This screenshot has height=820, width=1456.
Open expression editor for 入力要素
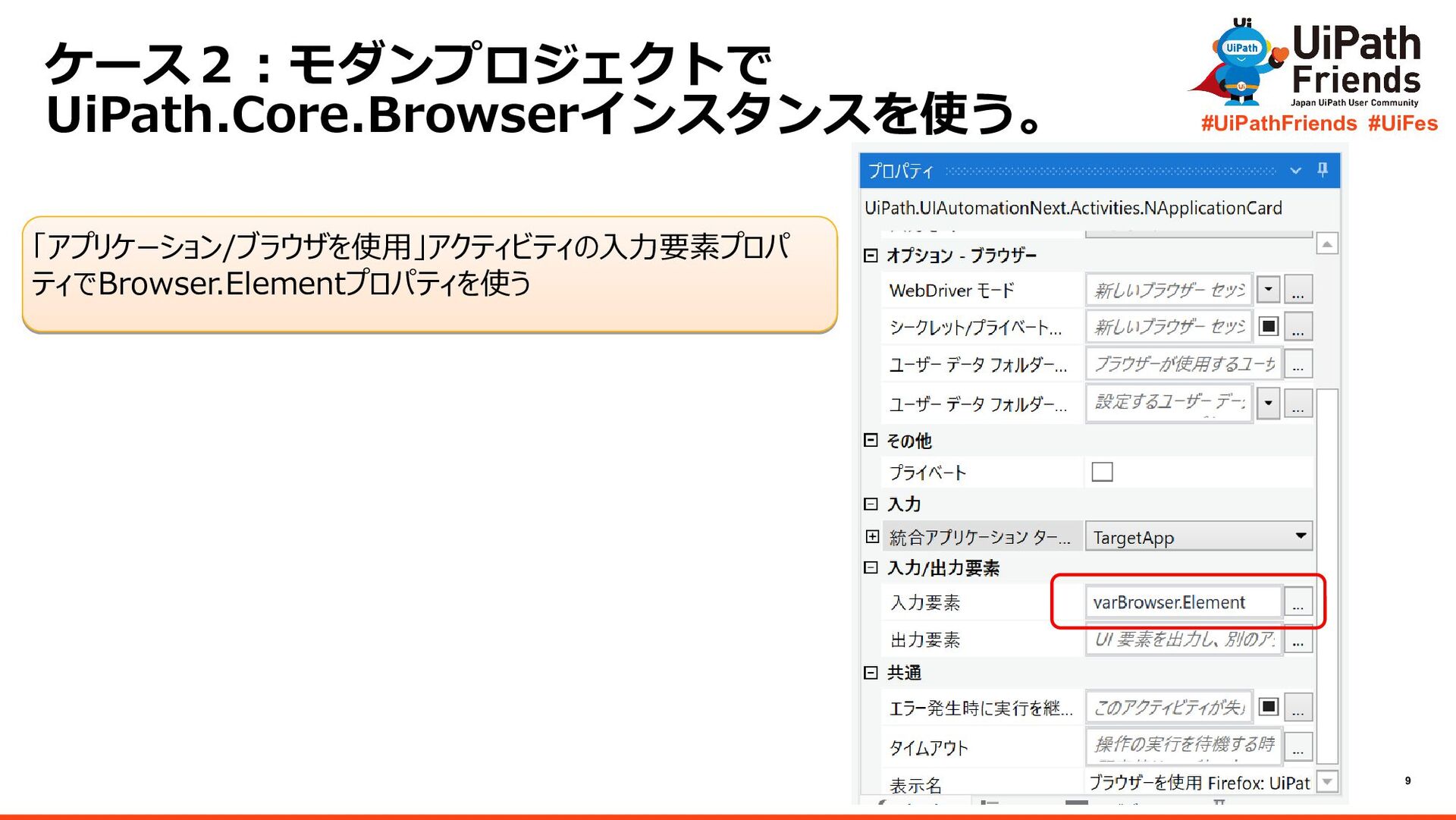pos(1298,602)
